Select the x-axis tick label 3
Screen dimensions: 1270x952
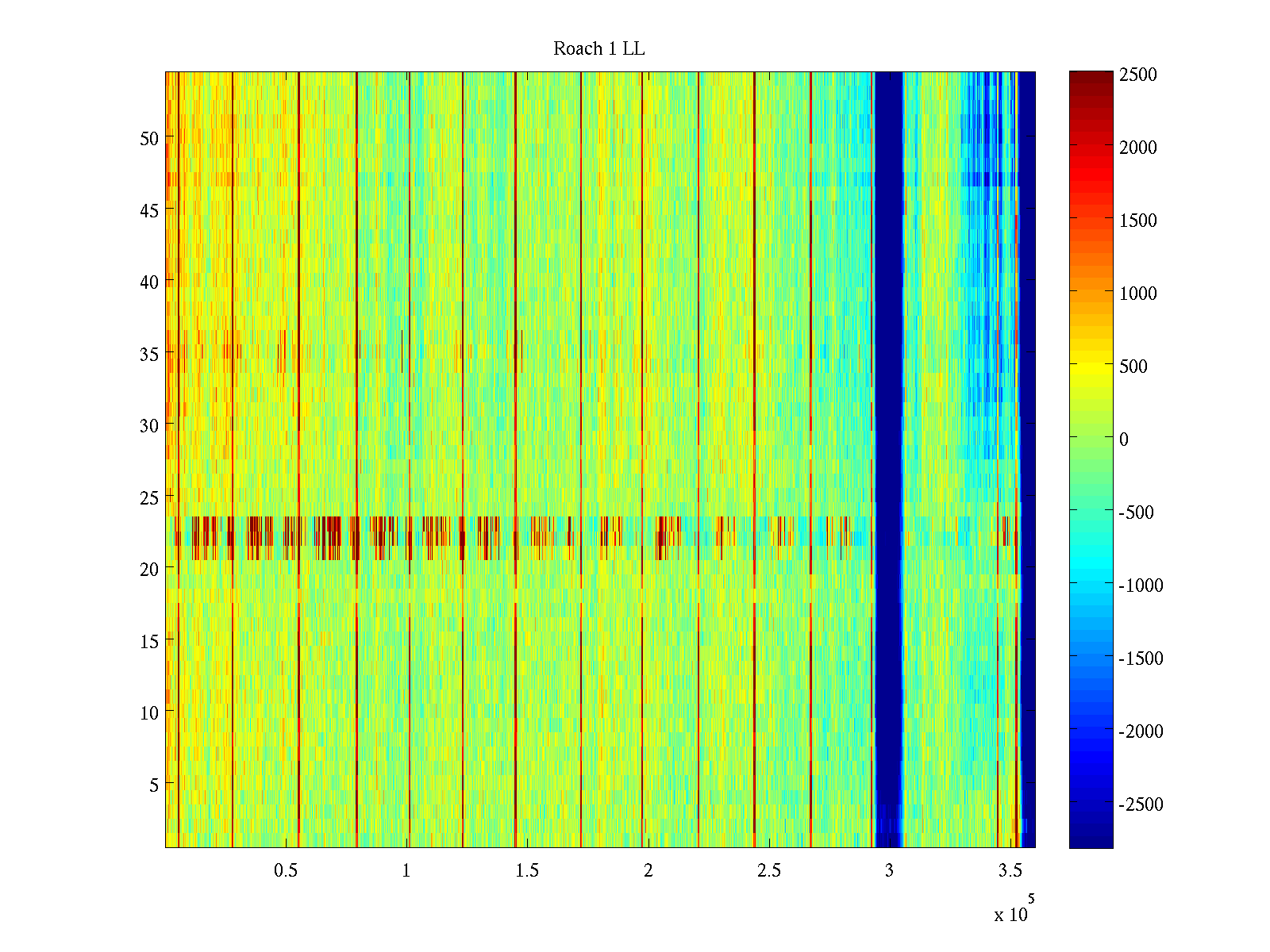(x=889, y=871)
